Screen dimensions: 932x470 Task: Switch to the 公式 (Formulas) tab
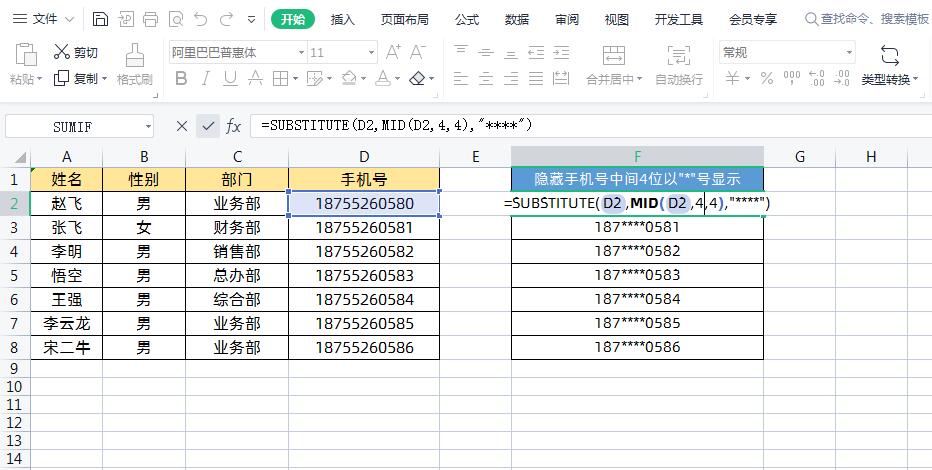point(467,20)
